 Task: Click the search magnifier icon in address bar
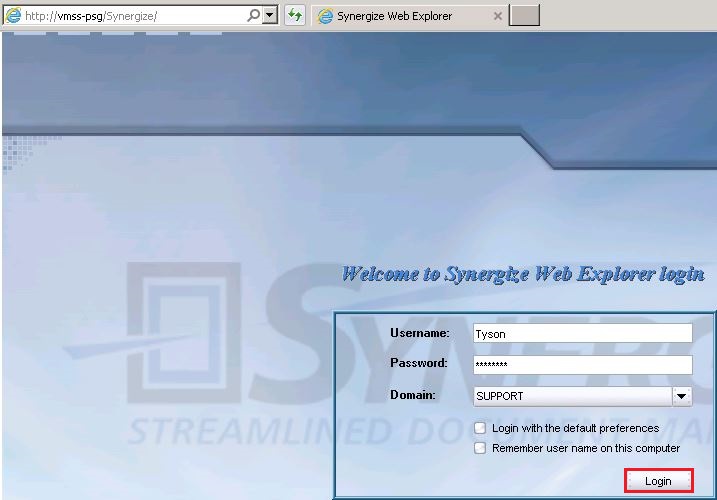(x=253, y=16)
